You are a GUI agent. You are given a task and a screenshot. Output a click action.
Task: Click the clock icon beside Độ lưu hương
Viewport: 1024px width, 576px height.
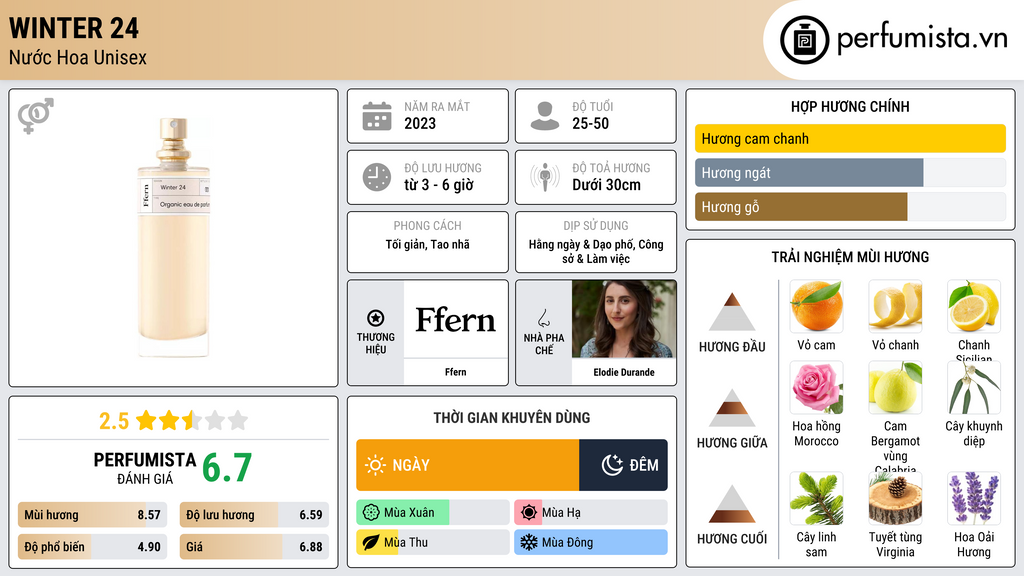point(377,177)
